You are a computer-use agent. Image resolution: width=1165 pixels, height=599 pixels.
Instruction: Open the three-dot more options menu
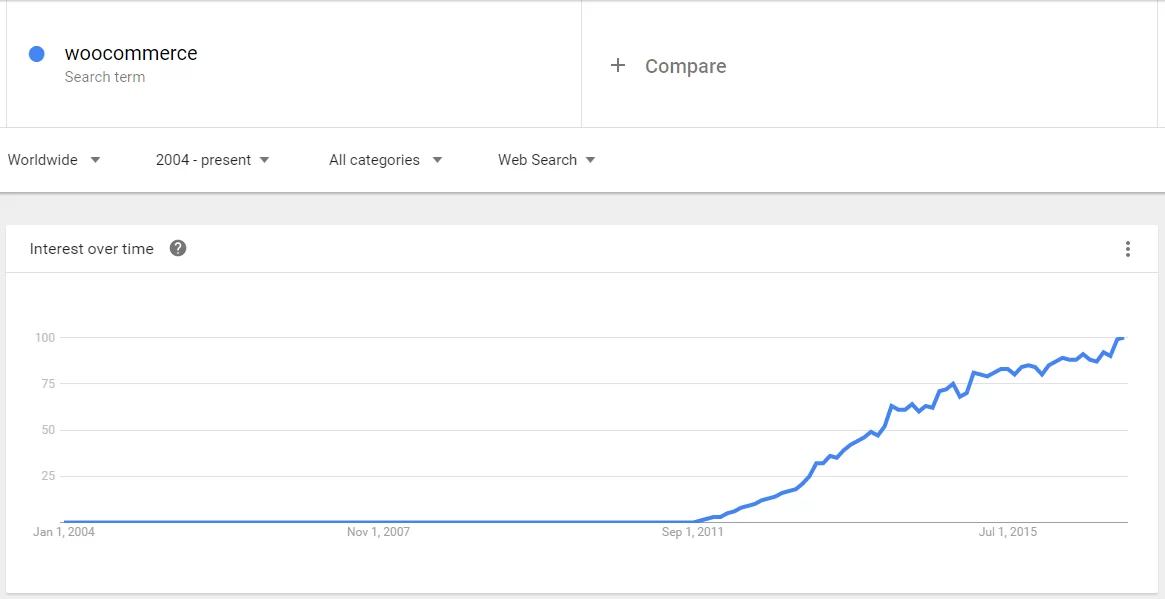click(1127, 249)
